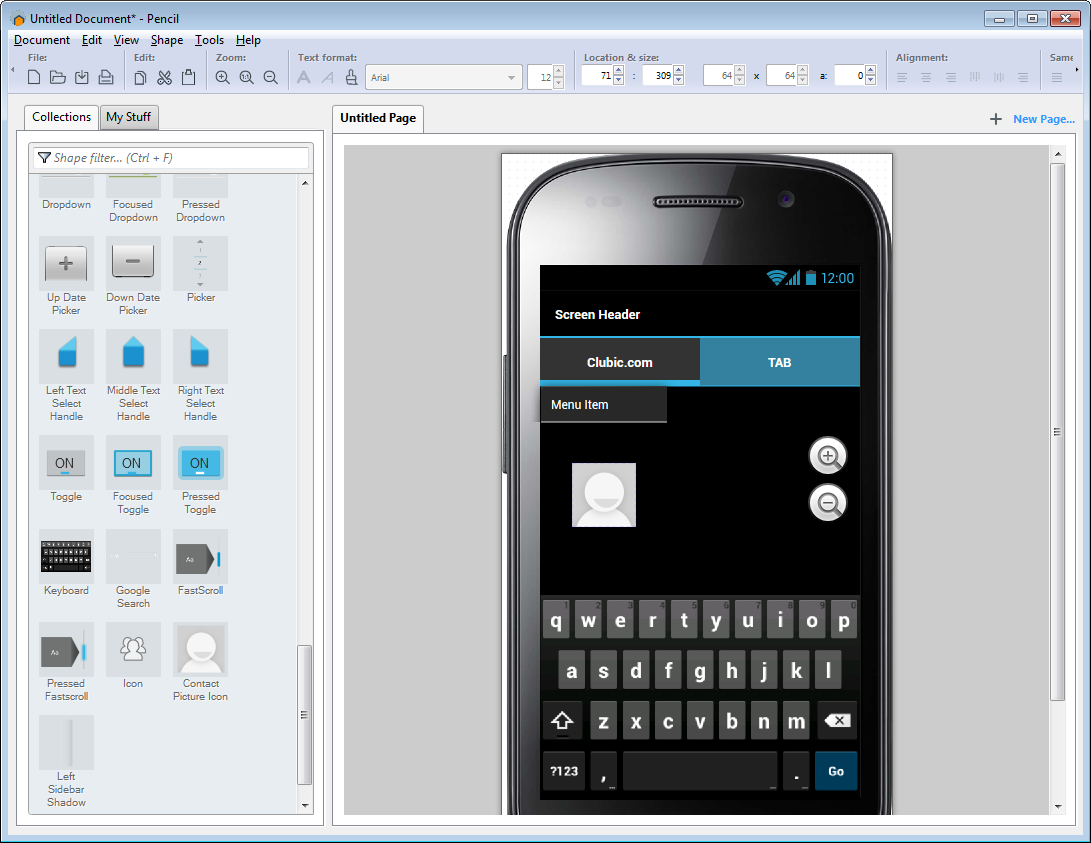Pick the Toggle ON shape
The image size is (1091, 843).
[66, 463]
